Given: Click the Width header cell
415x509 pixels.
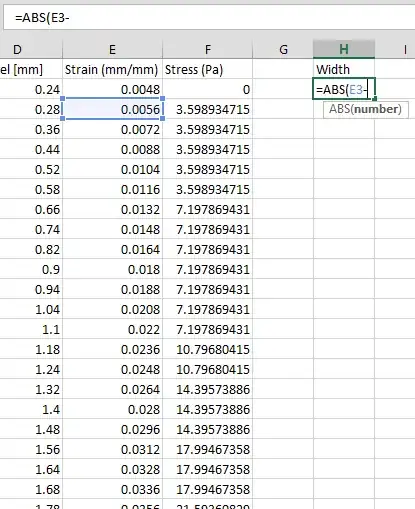Looking at the screenshot, I should pyautogui.click(x=344, y=69).
